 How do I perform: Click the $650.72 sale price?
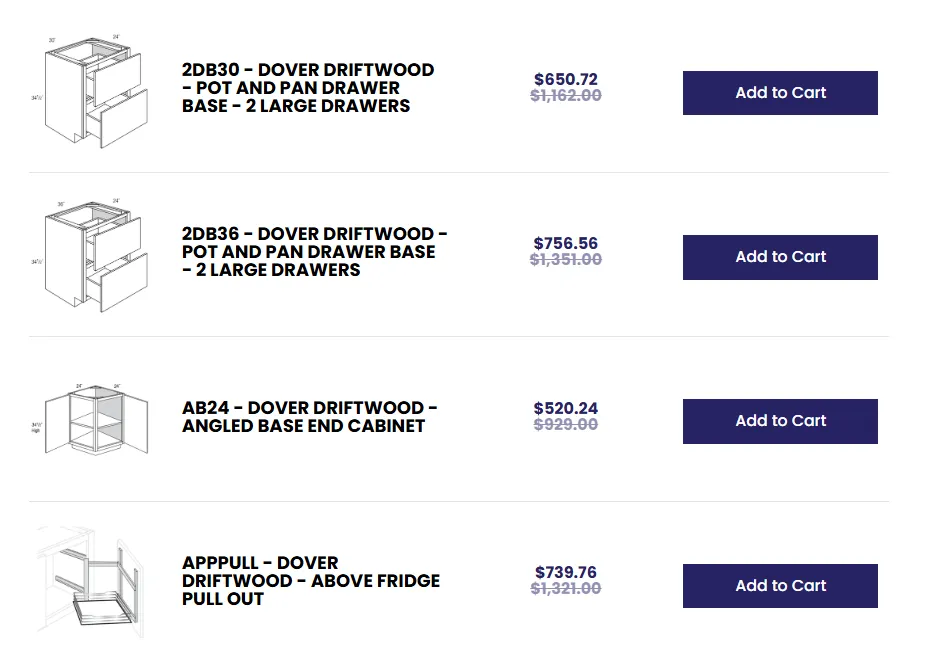[x=566, y=79]
